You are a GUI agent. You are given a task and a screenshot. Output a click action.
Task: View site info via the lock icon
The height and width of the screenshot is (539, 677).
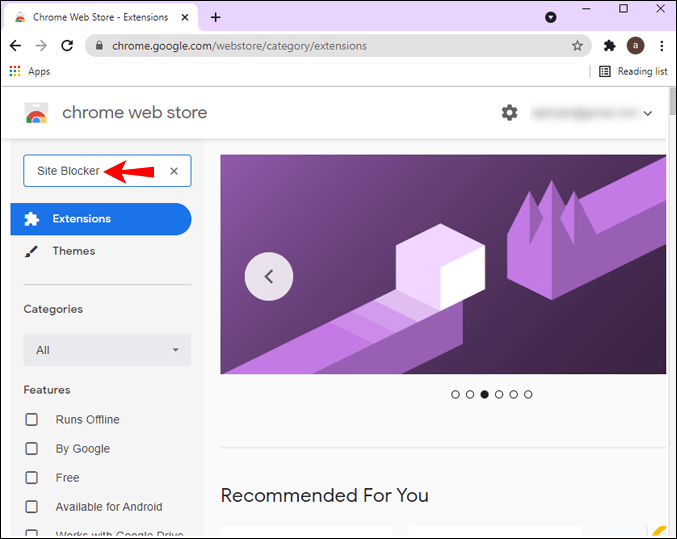coord(99,45)
